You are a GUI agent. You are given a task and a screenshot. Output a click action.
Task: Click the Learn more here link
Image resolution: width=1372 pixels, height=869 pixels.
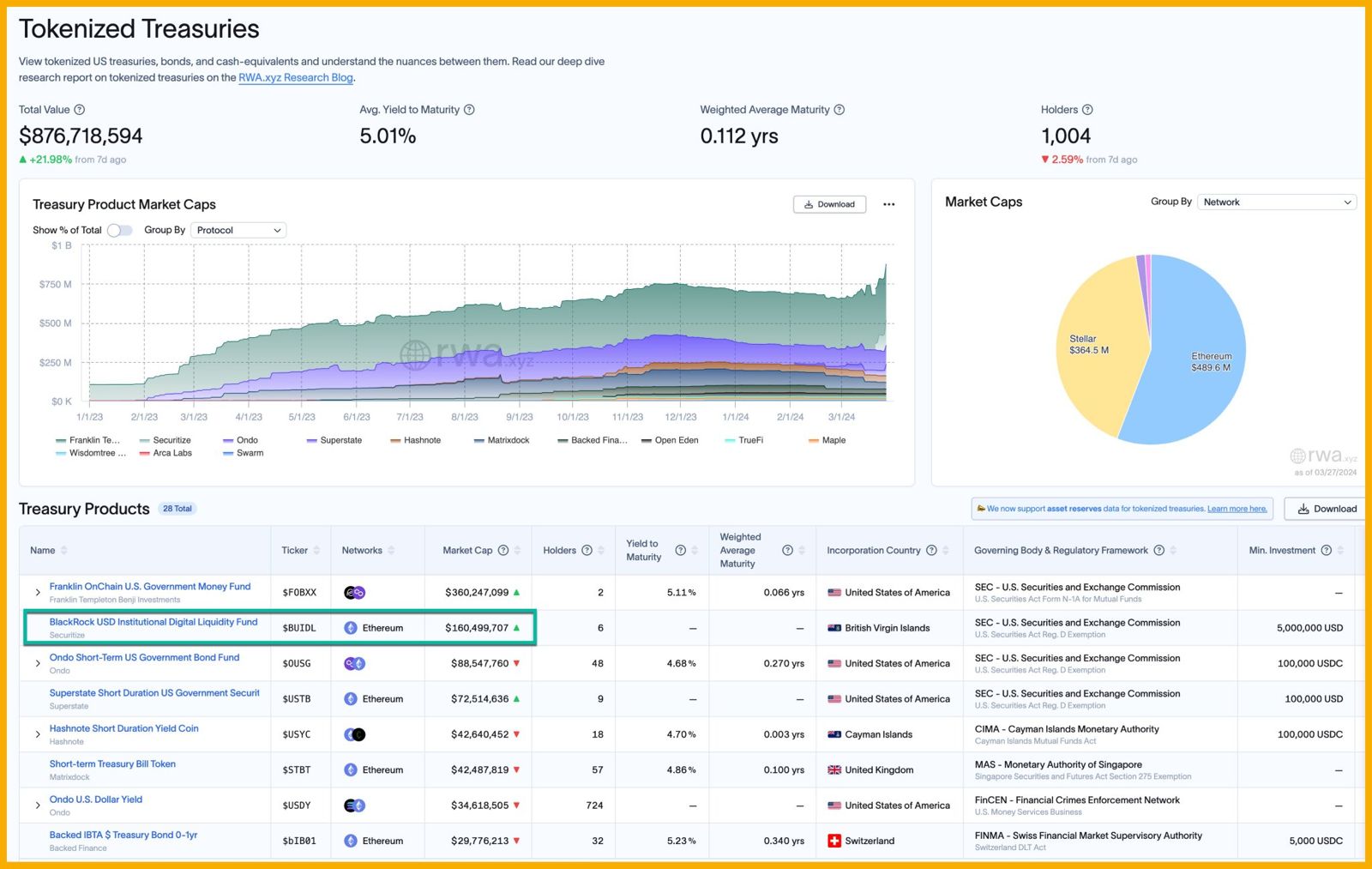1237,509
